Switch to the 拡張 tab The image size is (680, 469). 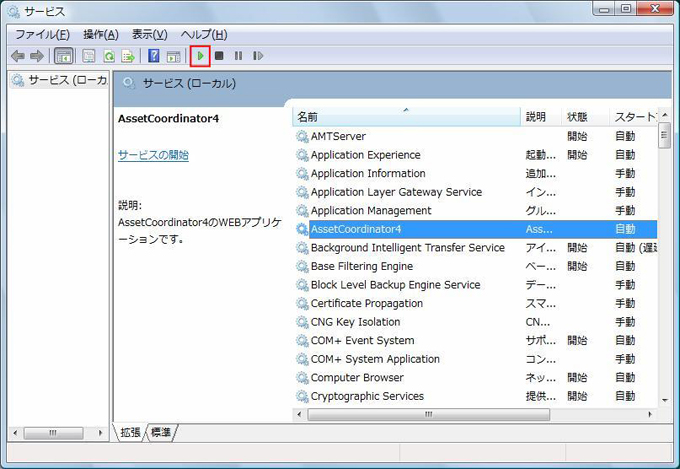[130, 432]
